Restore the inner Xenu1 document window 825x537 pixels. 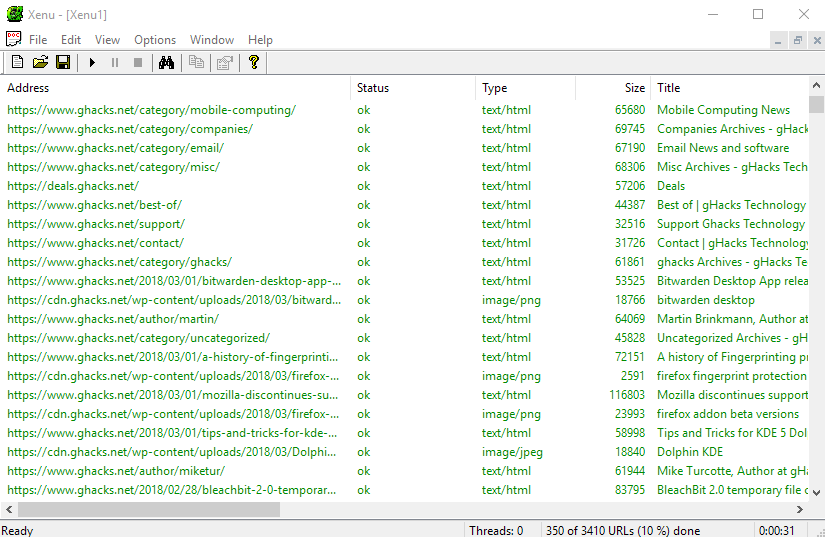coord(798,40)
